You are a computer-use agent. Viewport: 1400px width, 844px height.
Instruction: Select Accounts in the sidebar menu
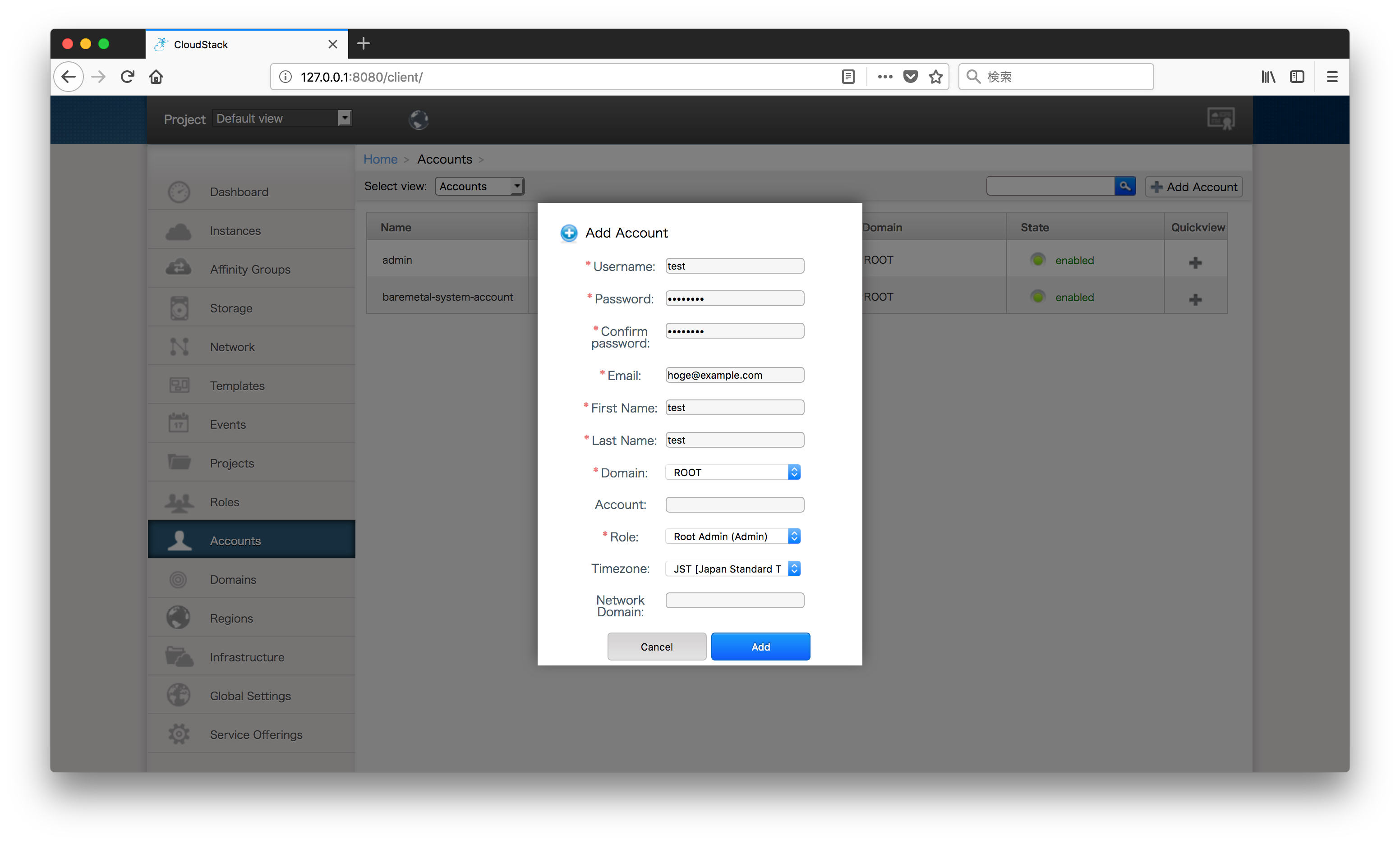[x=251, y=540]
